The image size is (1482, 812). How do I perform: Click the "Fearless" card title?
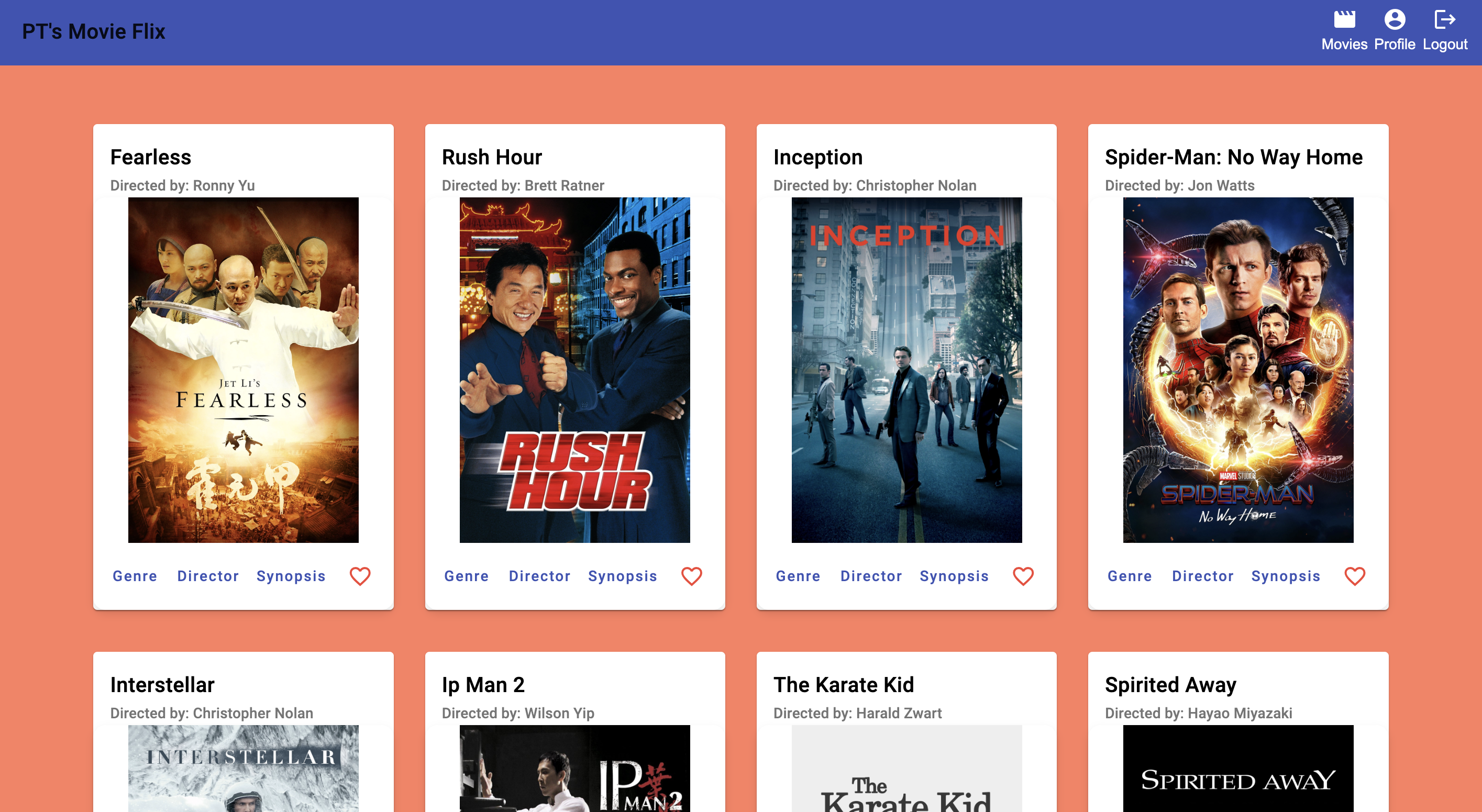[151, 157]
